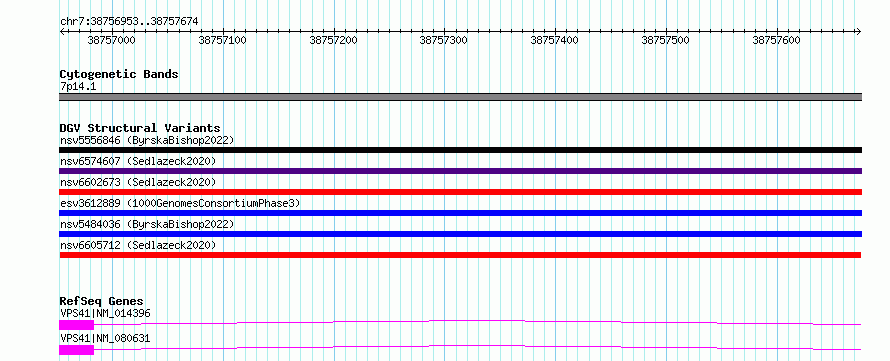Click the red nsv6602673 variant bar
Screen dimensions: 890x361
460,192
